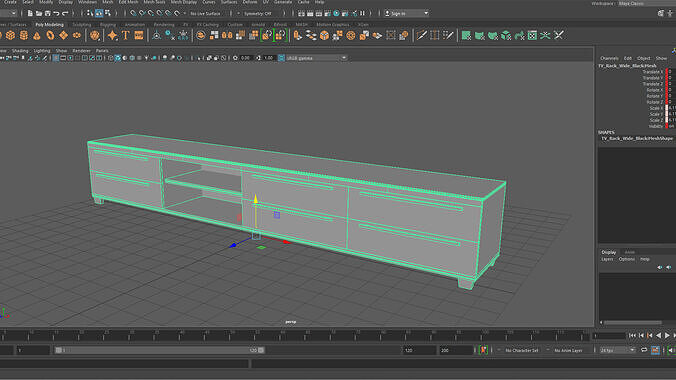The width and height of the screenshot is (676, 380).
Task: Toggle the playback loop button
Action: click(644, 350)
